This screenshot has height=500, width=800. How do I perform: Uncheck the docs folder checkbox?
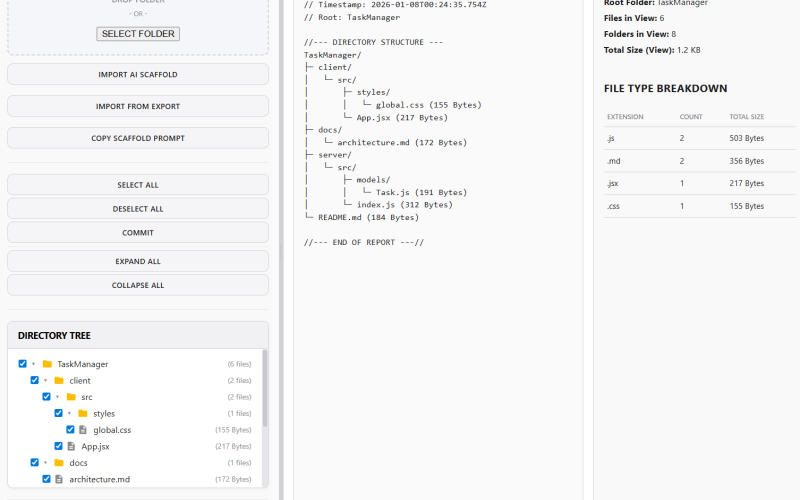click(x=34, y=462)
